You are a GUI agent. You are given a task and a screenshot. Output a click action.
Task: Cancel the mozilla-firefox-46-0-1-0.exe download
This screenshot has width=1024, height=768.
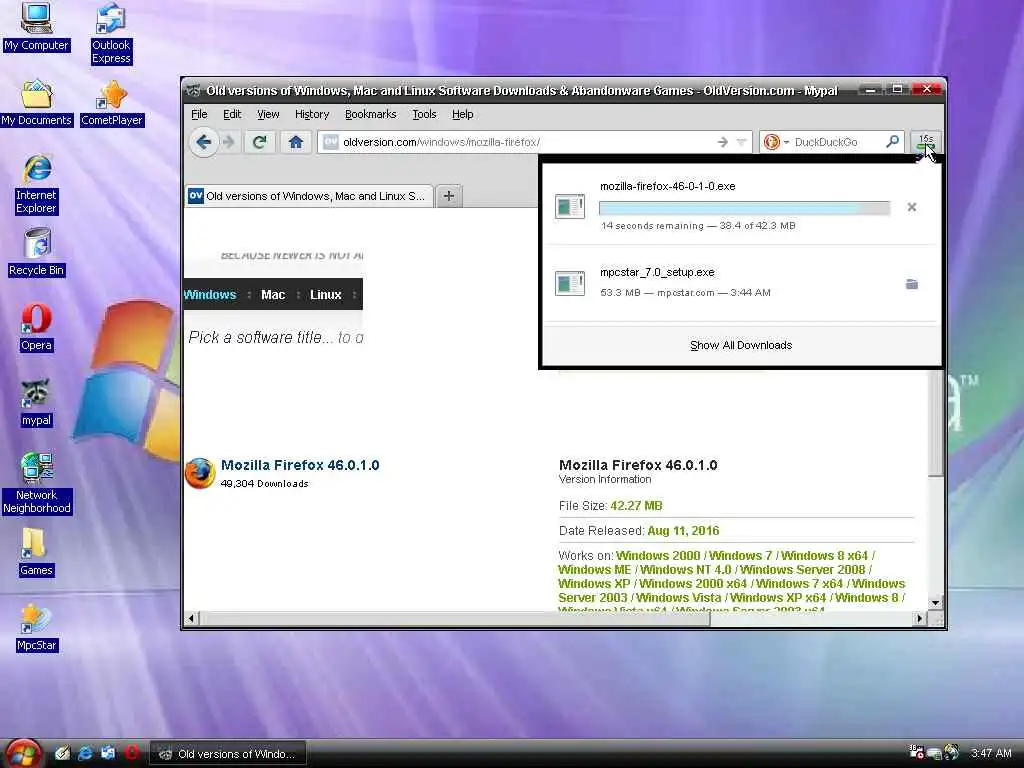pyautogui.click(x=912, y=207)
